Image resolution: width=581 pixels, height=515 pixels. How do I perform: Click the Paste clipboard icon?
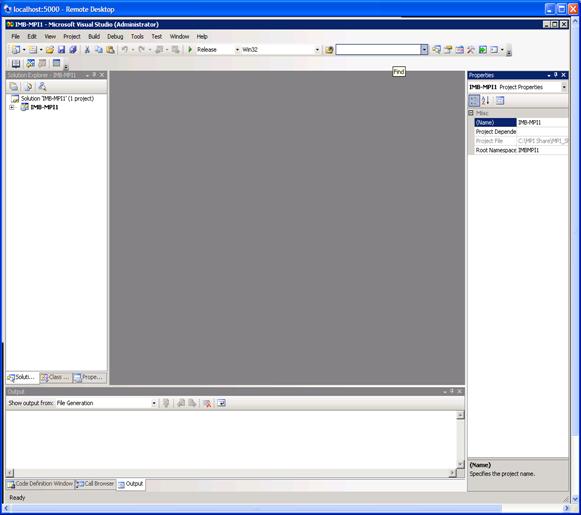click(110, 50)
